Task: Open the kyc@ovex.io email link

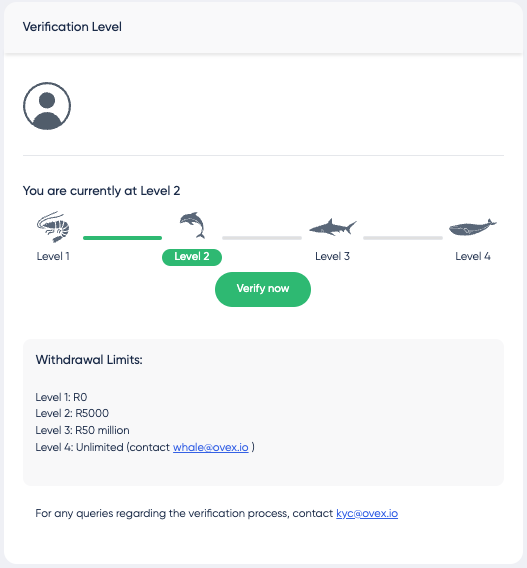Action: click(x=367, y=513)
